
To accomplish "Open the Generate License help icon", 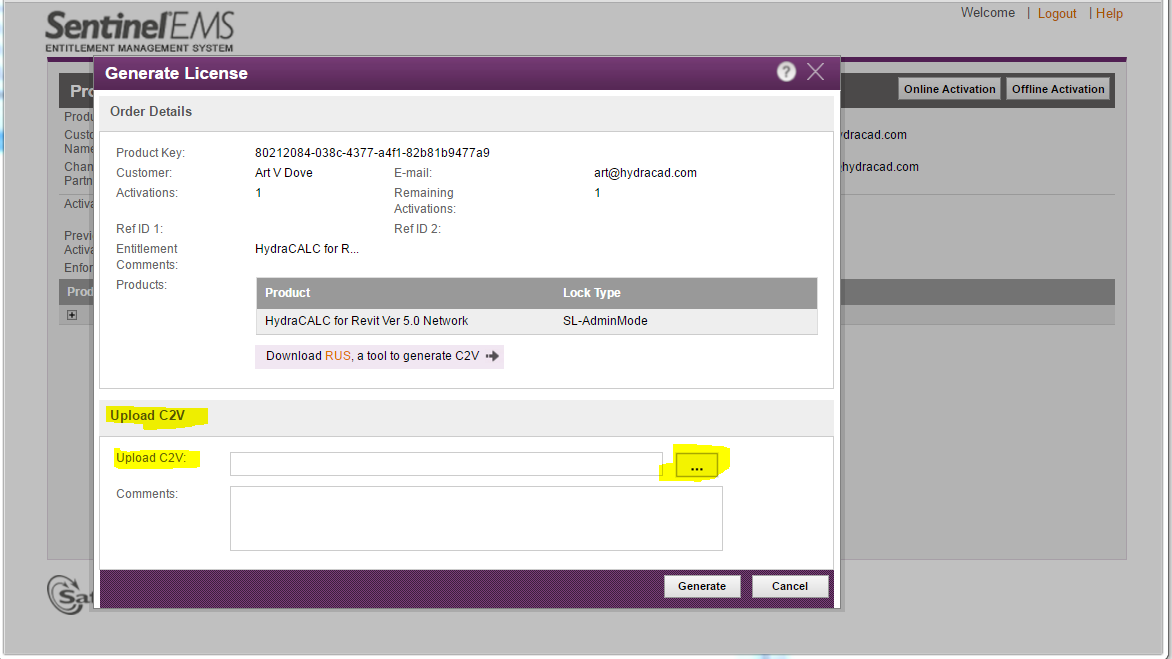I will pos(786,72).
